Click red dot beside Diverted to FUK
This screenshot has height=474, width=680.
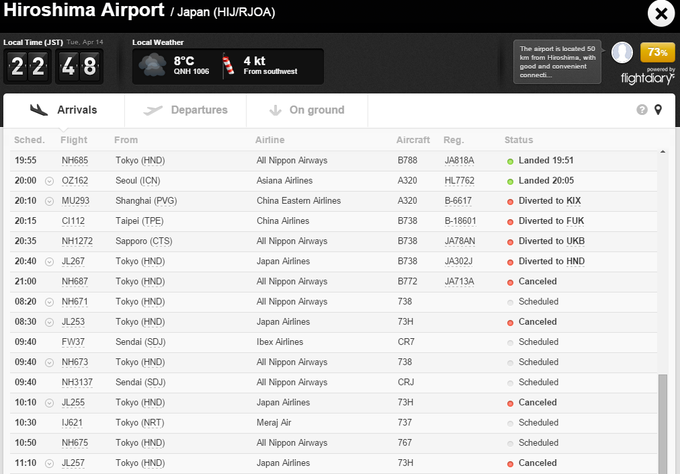[x=510, y=222]
